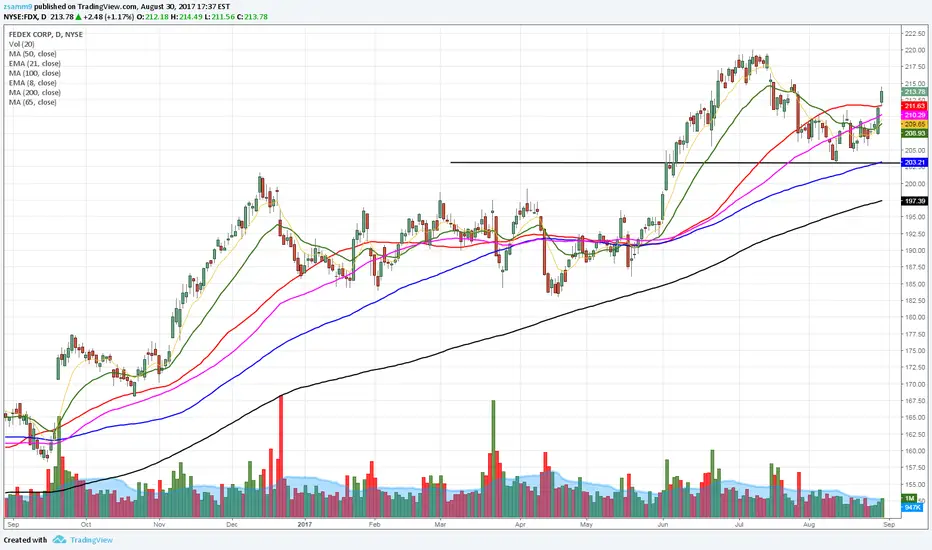
Task: Click the O:212.18 open value
Action: coord(153,17)
